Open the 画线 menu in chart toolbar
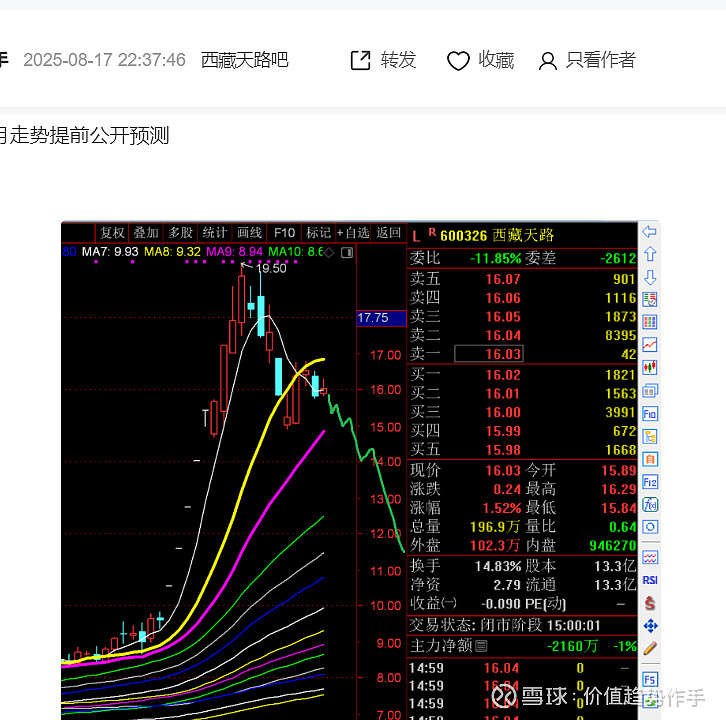This screenshot has width=726, height=720. [x=250, y=232]
